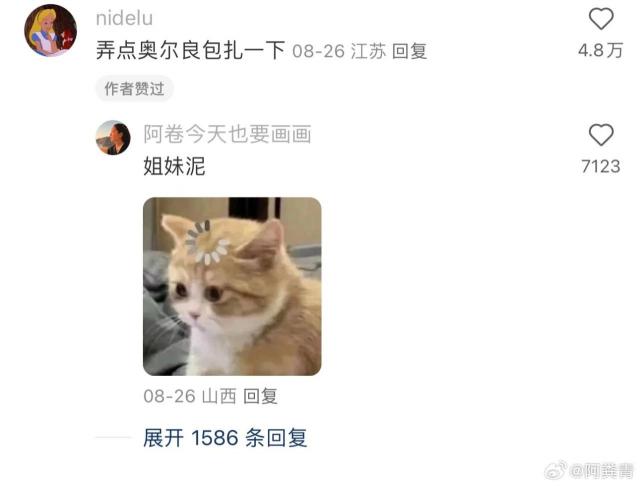Click the Weibo logo in the watermark
The width and height of the screenshot is (640, 486).
[x=556, y=470]
